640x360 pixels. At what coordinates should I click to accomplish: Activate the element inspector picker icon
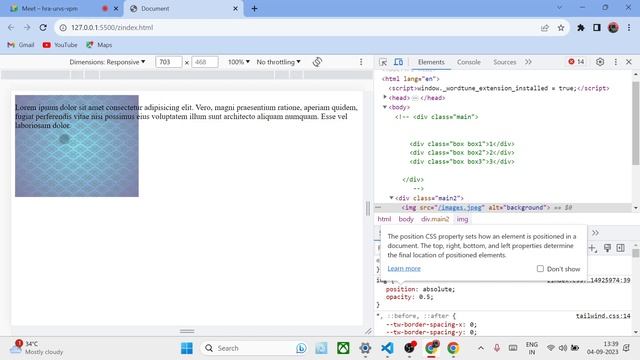(x=383, y=62)
